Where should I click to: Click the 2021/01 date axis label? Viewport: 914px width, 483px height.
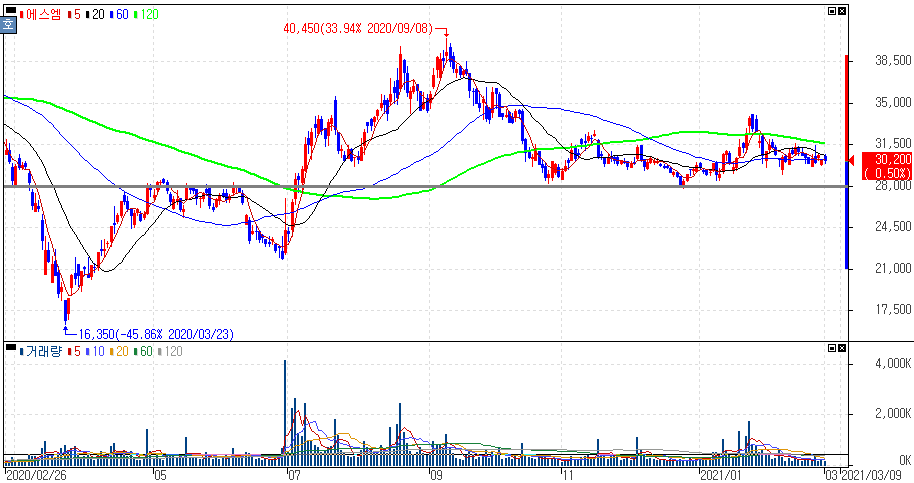[x=720, y=475]
